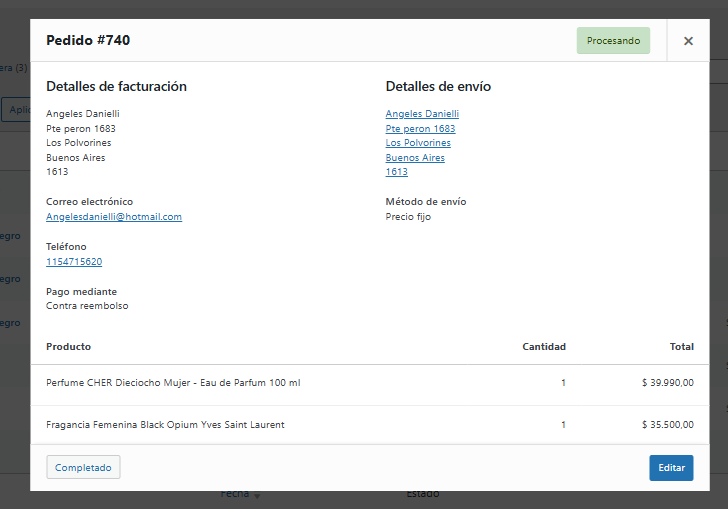Click Angeles Danielli link under shipping details
The height and width of the screenshot is (509, 728).
[422, 114]
